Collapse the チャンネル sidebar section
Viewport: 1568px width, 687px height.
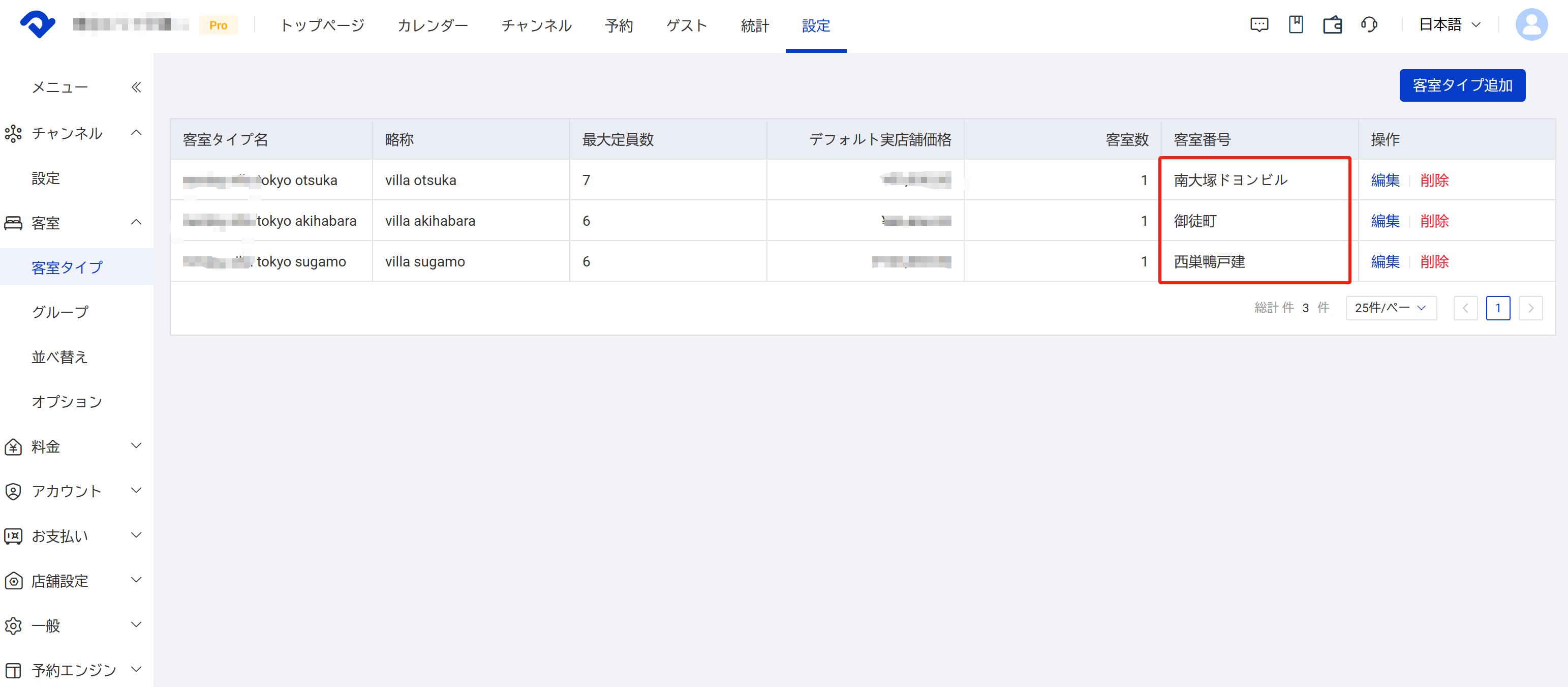136,133
